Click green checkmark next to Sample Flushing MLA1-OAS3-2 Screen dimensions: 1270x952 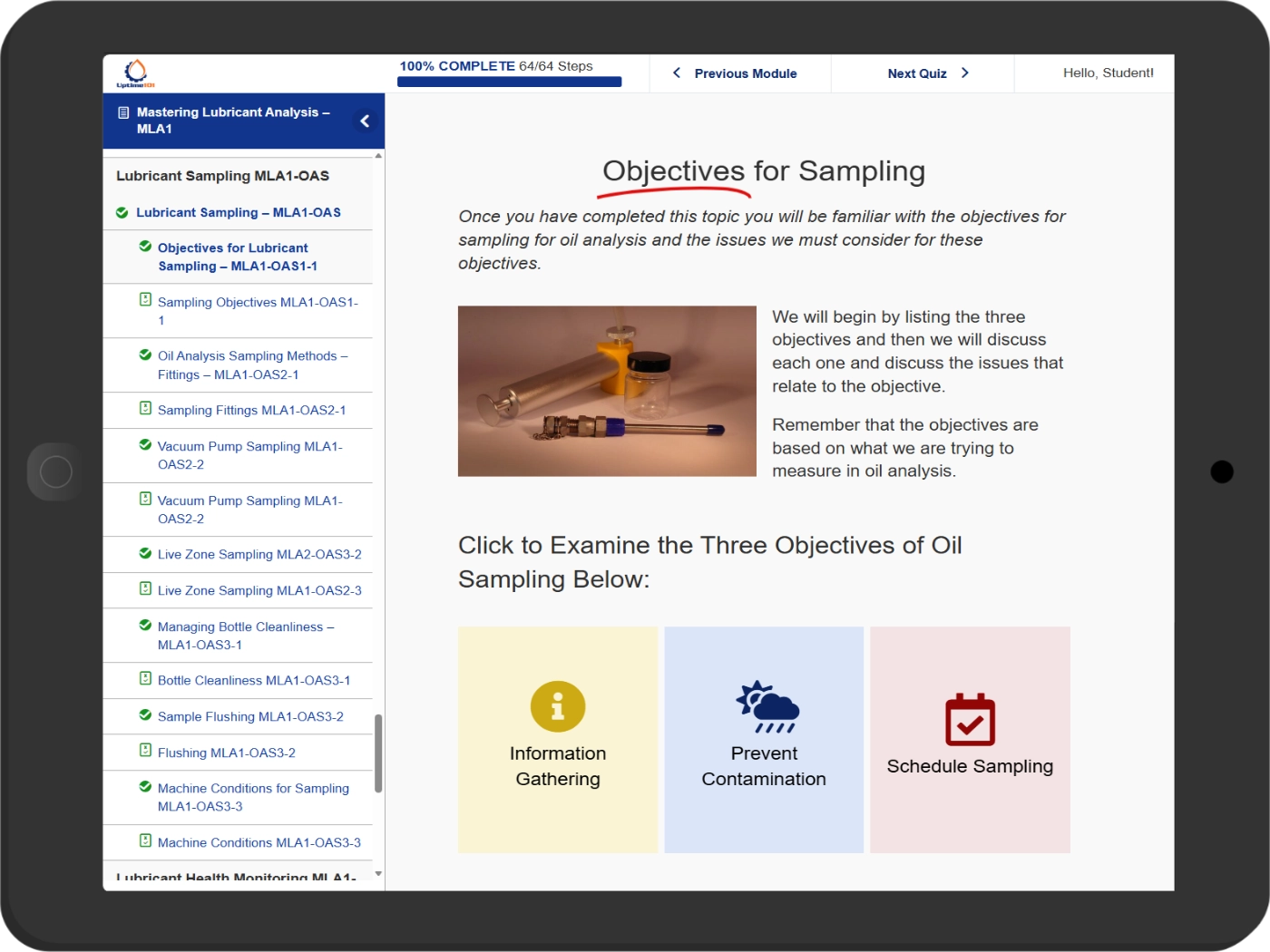[145, 715]
